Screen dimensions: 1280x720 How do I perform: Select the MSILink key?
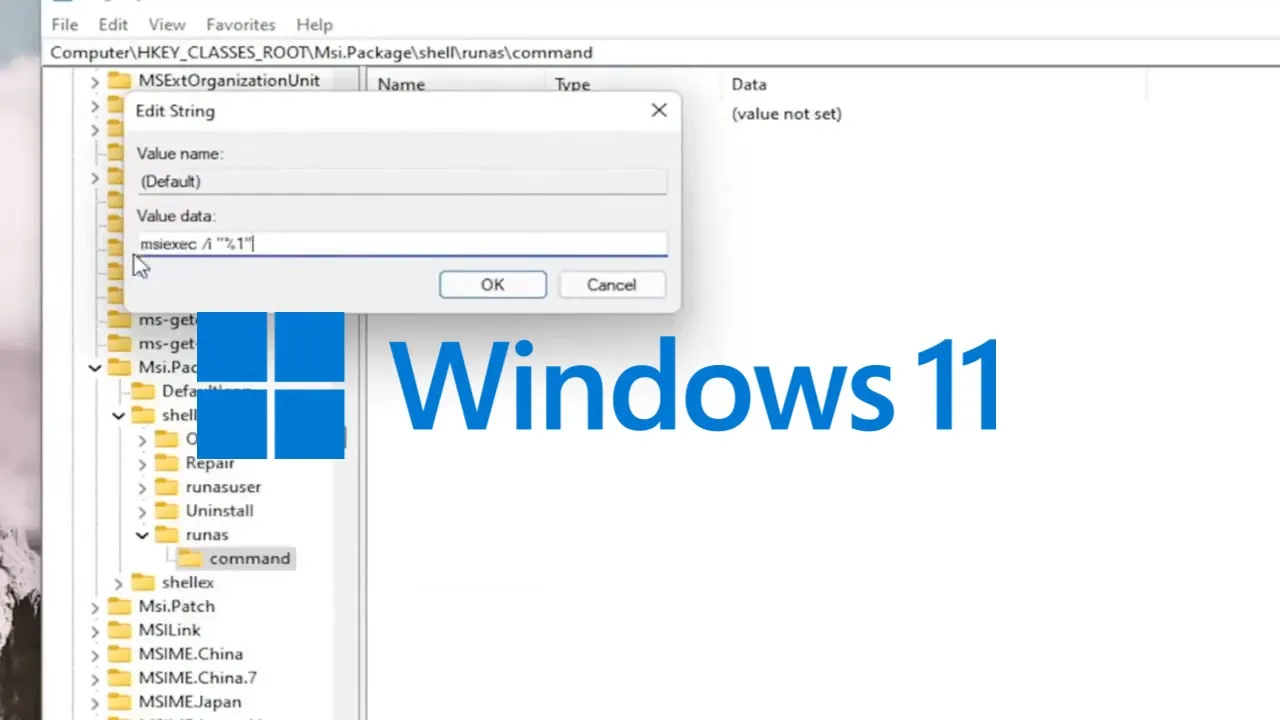click(x=169, y=630)
